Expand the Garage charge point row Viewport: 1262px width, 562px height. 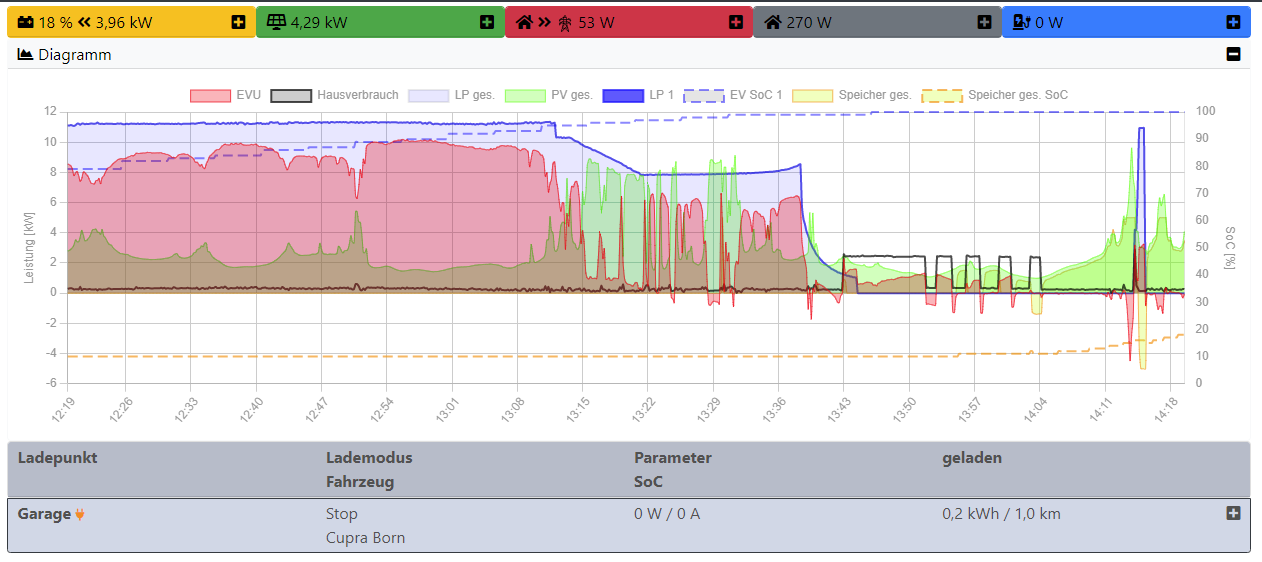(1233, 513)
